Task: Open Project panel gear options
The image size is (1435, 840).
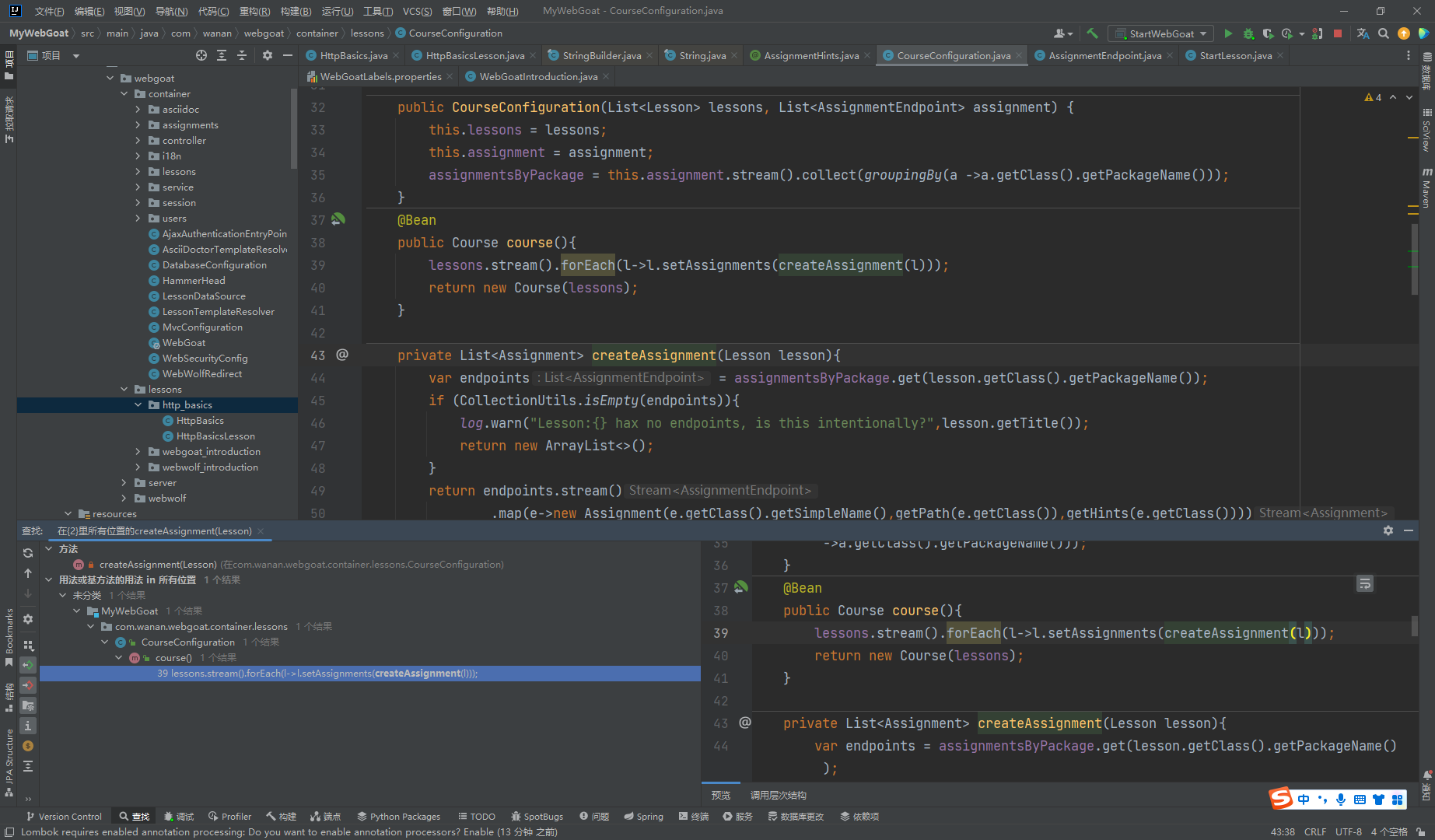Action: pyautogui.click(x=268, y=55)
